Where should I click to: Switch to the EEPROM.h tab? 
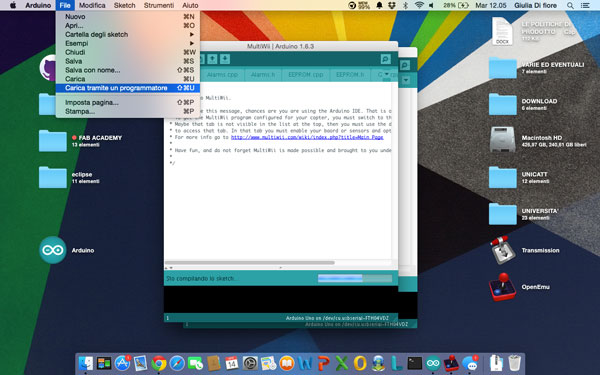350,75
